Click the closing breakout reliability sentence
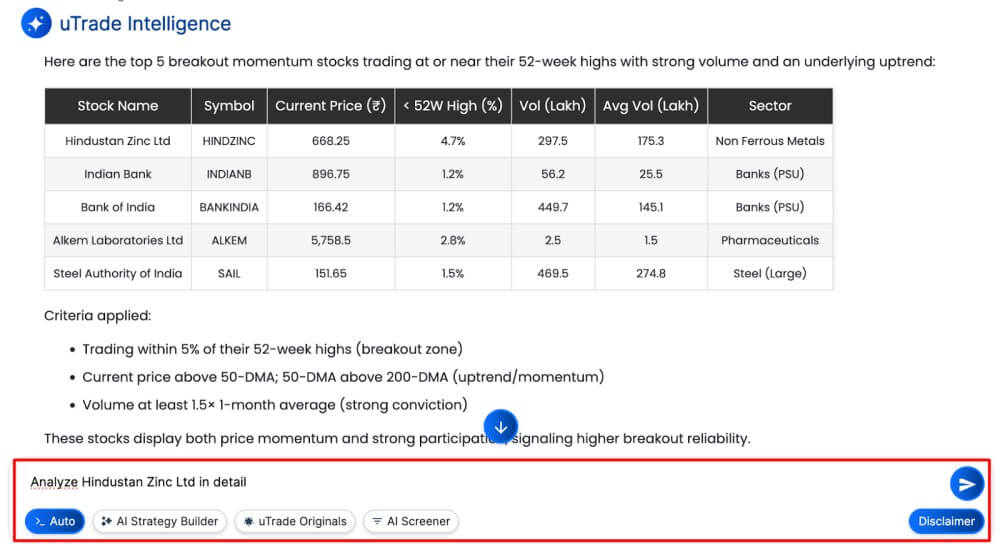The height and width of the screenshot is (559, 1000). coord(397,439)
